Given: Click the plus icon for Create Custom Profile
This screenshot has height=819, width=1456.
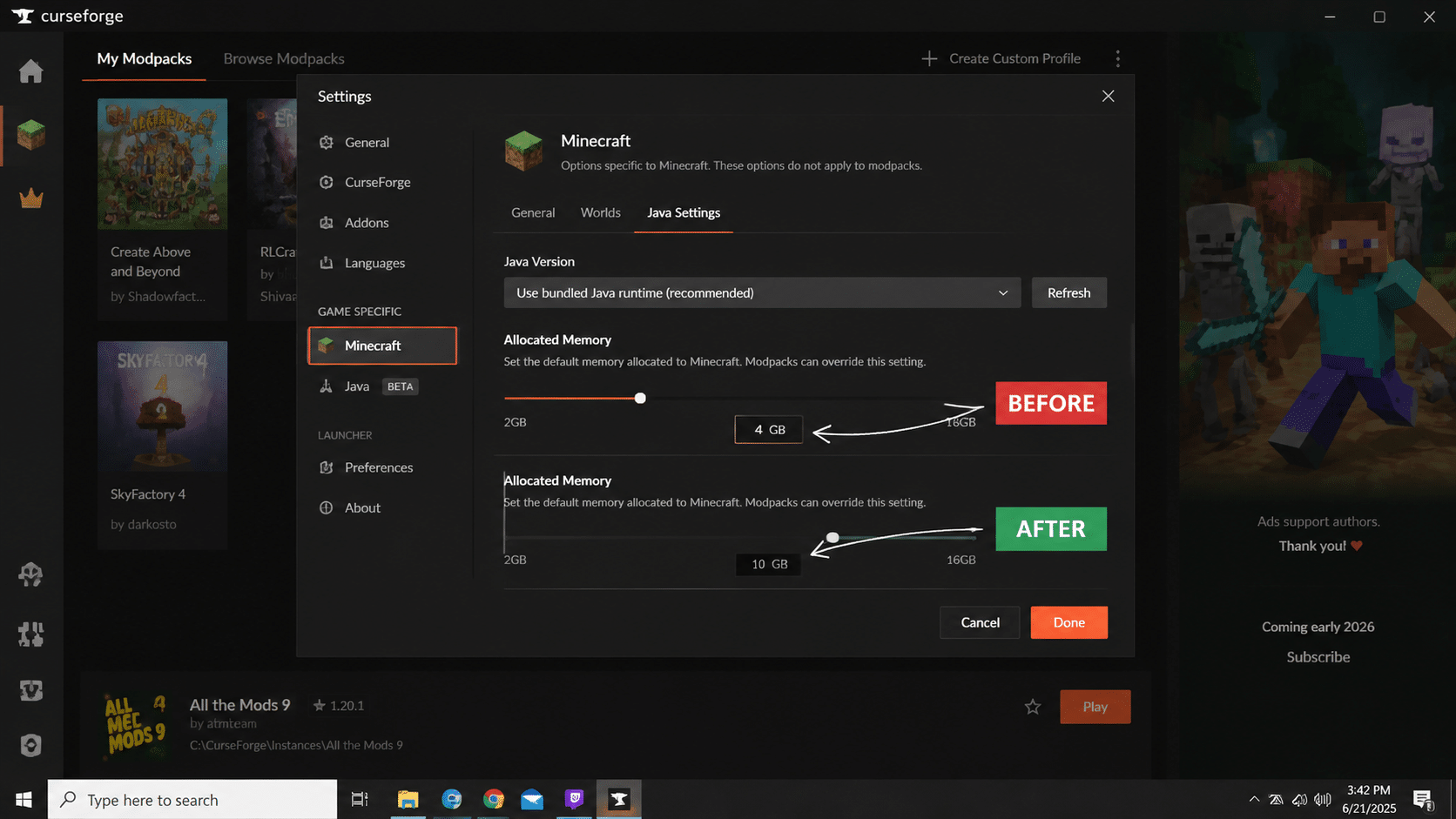Looking at the screenshot, I should tap(929, 58).
